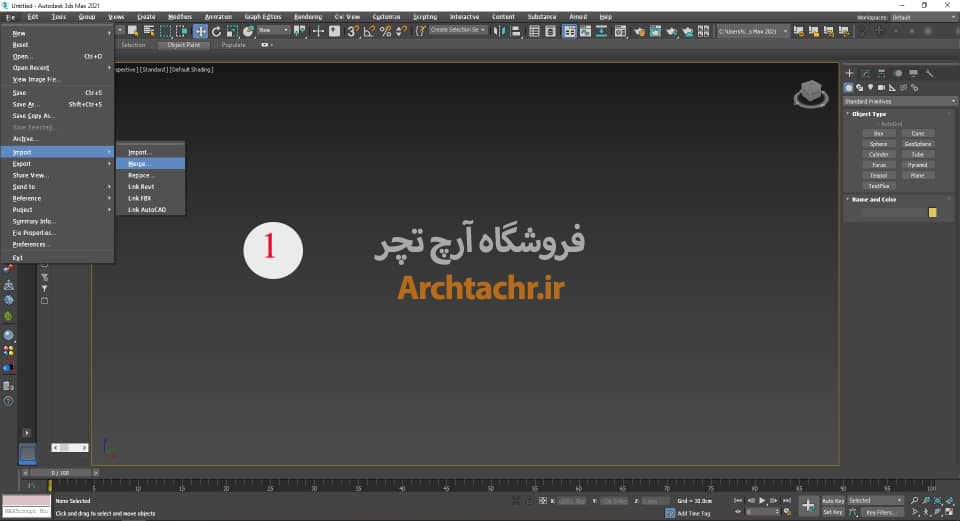This screenshot has width=960, height=521.
Task: Toggle the 3D Snaps button
Action: (x=353, y=31)
